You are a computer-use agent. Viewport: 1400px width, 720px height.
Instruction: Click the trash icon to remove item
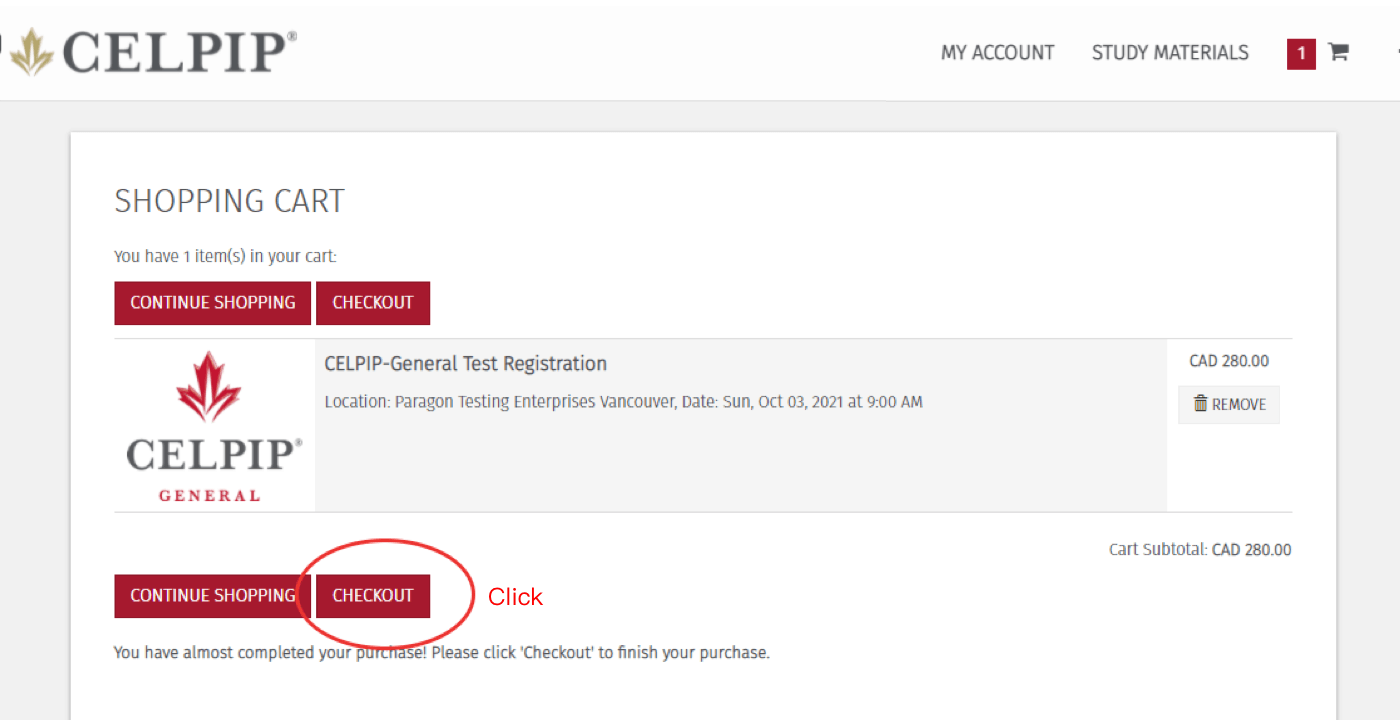(1200, 404)
